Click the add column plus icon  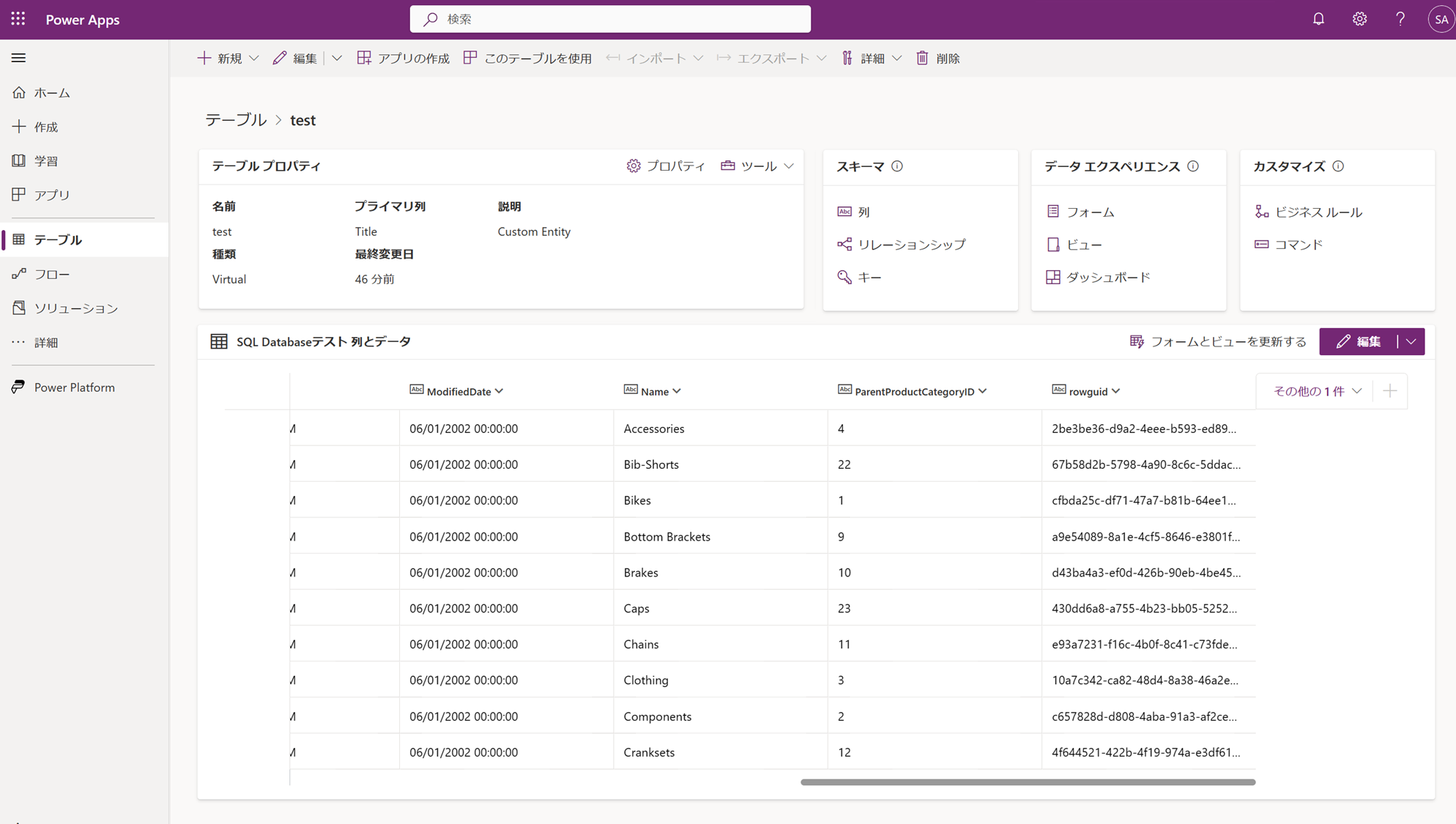coord(1389,391)
